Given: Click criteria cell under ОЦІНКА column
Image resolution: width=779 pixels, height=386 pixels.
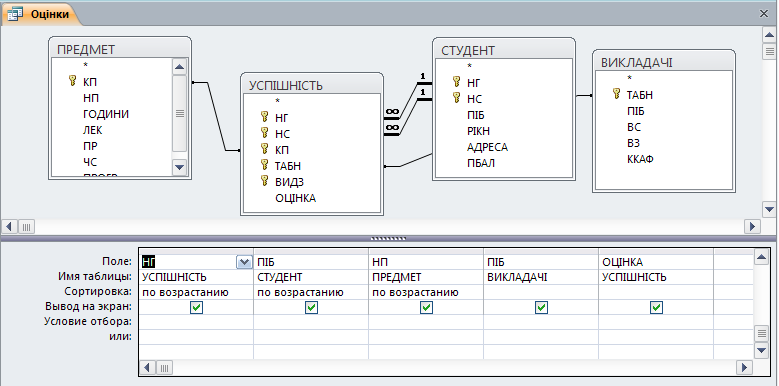Looking at the screenshot, I should click(x=656, y=322).
